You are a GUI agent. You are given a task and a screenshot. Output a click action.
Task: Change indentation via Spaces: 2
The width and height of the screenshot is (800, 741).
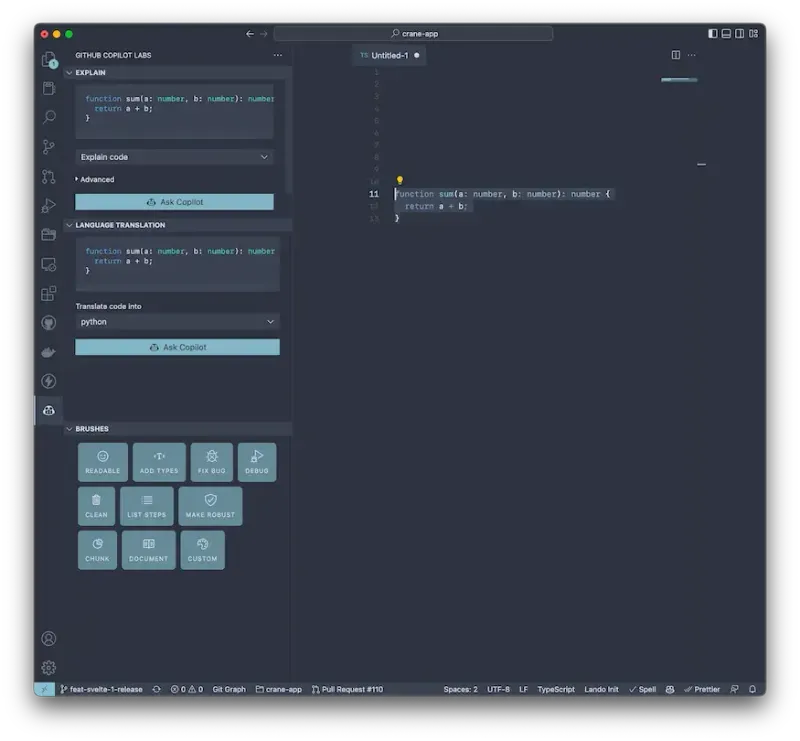(x=461, y=689)
